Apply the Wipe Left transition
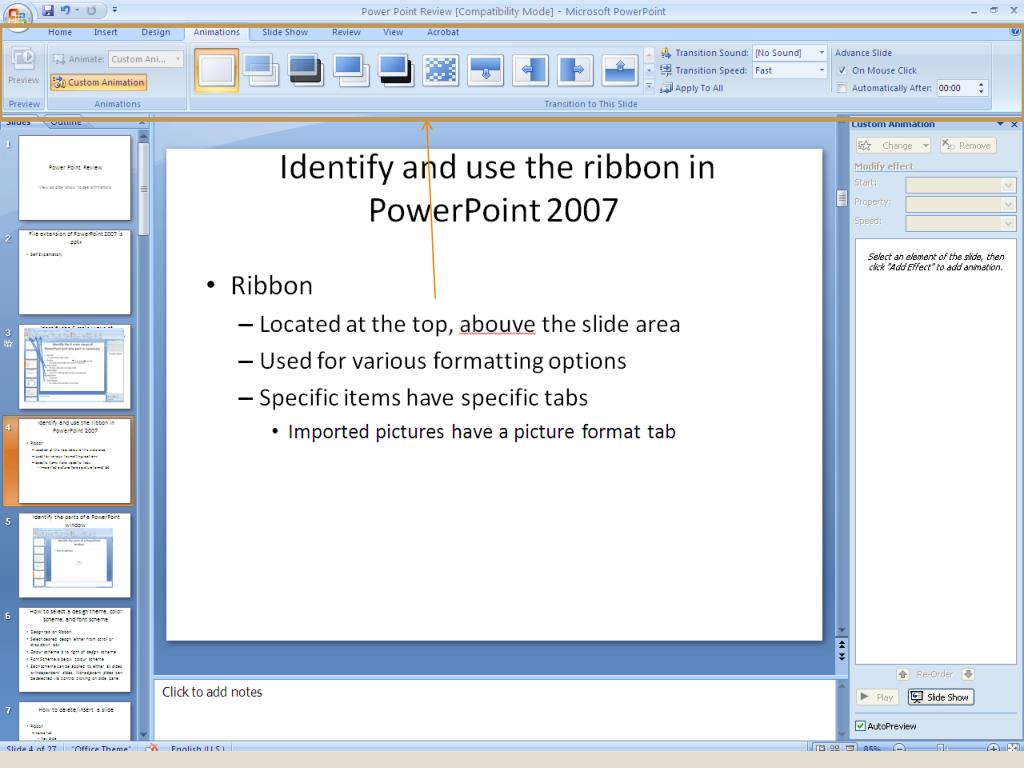1024x768 pixels. point(530,70)
